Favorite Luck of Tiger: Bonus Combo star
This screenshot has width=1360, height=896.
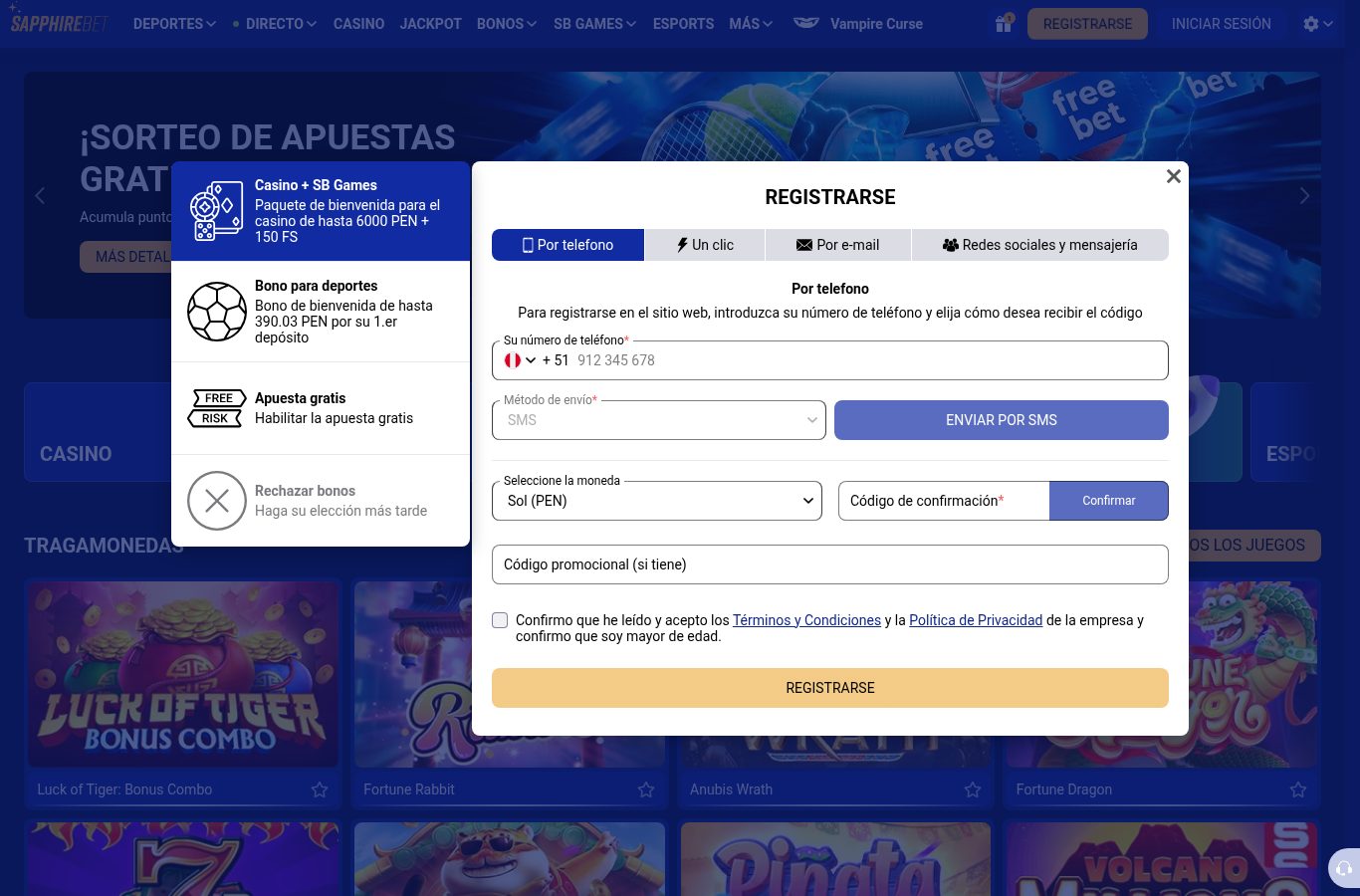tap(320, 789)
